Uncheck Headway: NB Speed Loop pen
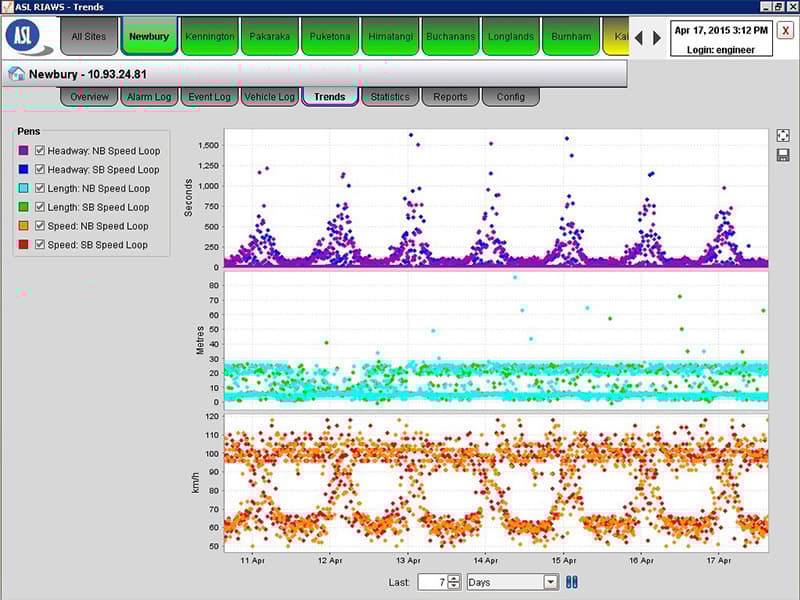The image size is (800, 600). coord(40,150)
